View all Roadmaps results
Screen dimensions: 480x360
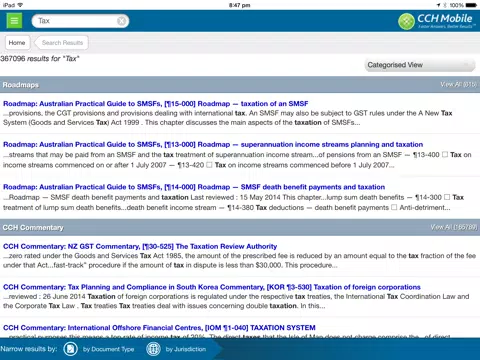point(459,85)
